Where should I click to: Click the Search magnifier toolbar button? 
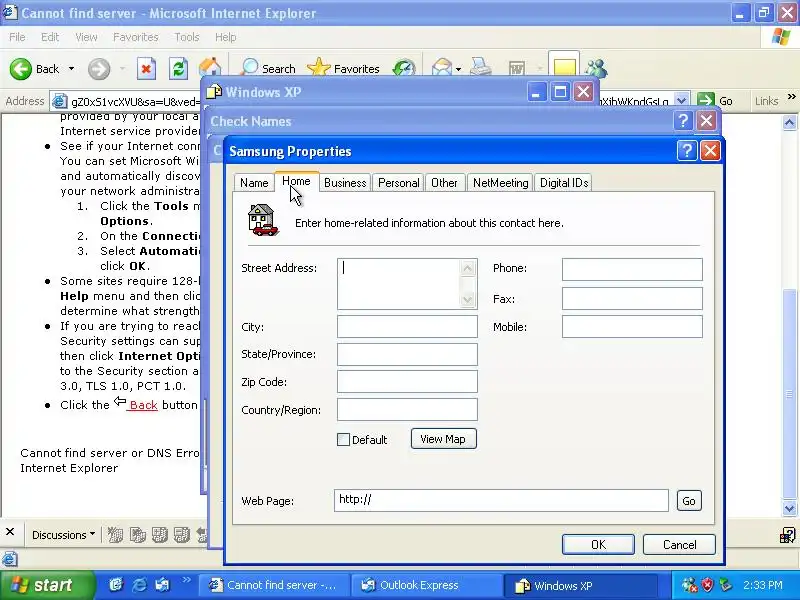[x=267, y=68]
